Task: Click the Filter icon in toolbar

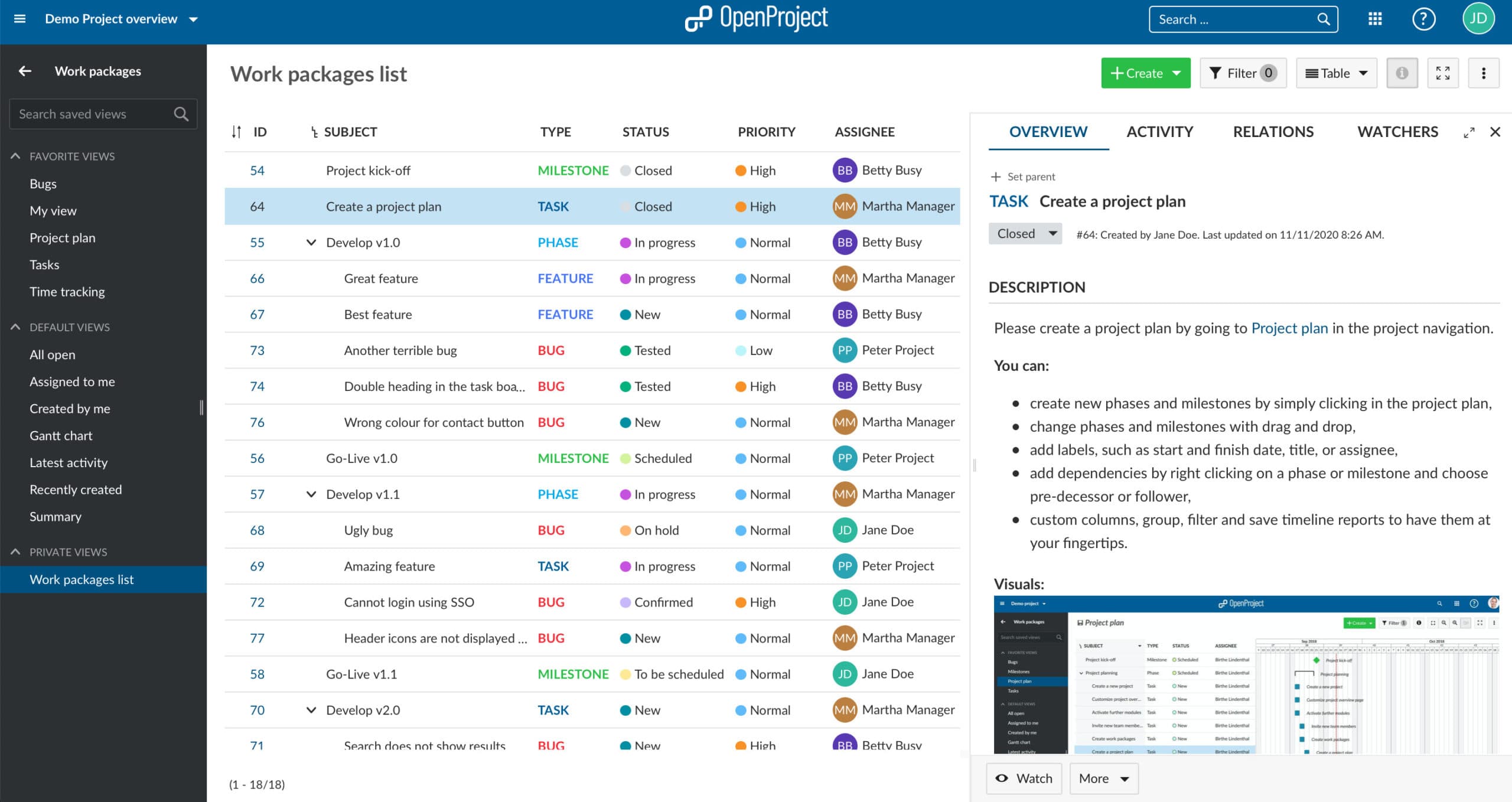Action: [x=1243, y=73]
